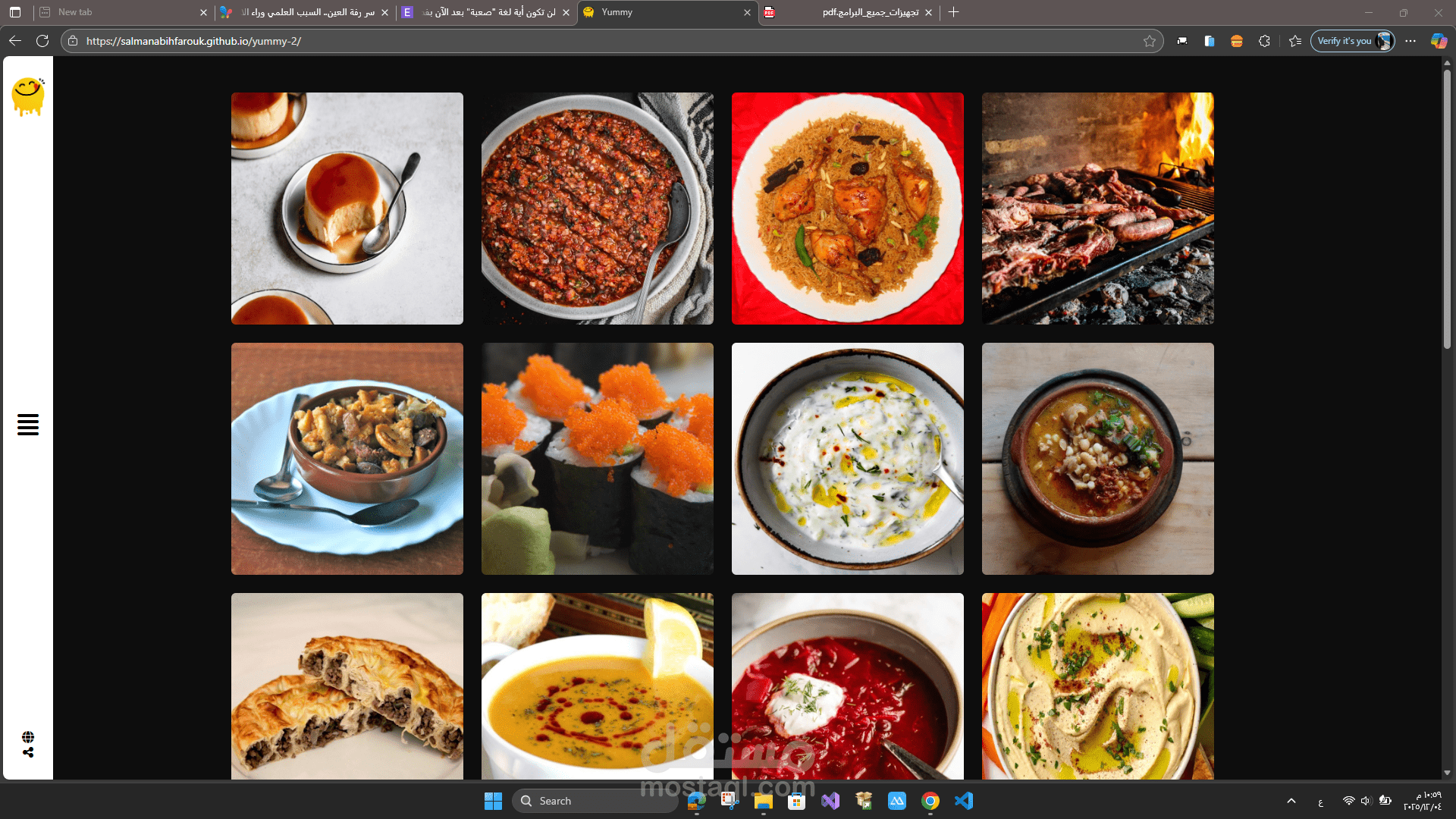Switch to the New tab browser tab
The width and height of the screenshot is (1456, 819).
pos(123,12)
